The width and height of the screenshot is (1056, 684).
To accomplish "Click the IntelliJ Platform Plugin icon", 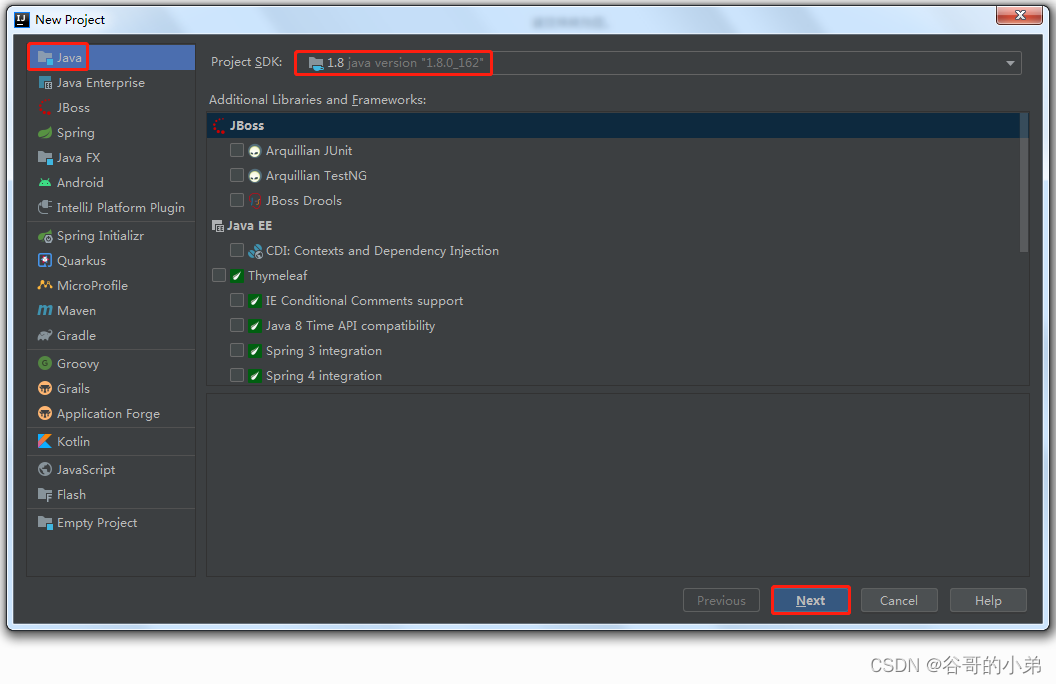I will click(x=45, y=207).
